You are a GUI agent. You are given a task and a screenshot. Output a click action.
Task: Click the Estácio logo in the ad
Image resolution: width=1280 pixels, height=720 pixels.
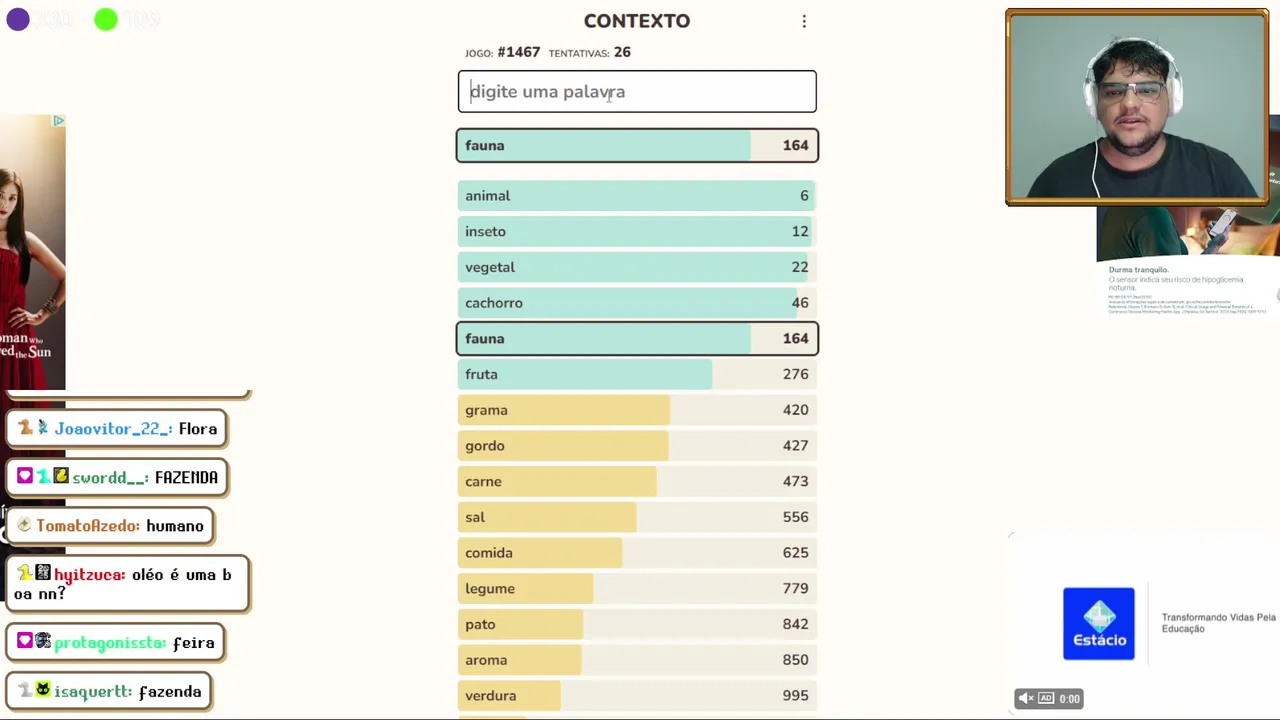tap(1098, 623)
